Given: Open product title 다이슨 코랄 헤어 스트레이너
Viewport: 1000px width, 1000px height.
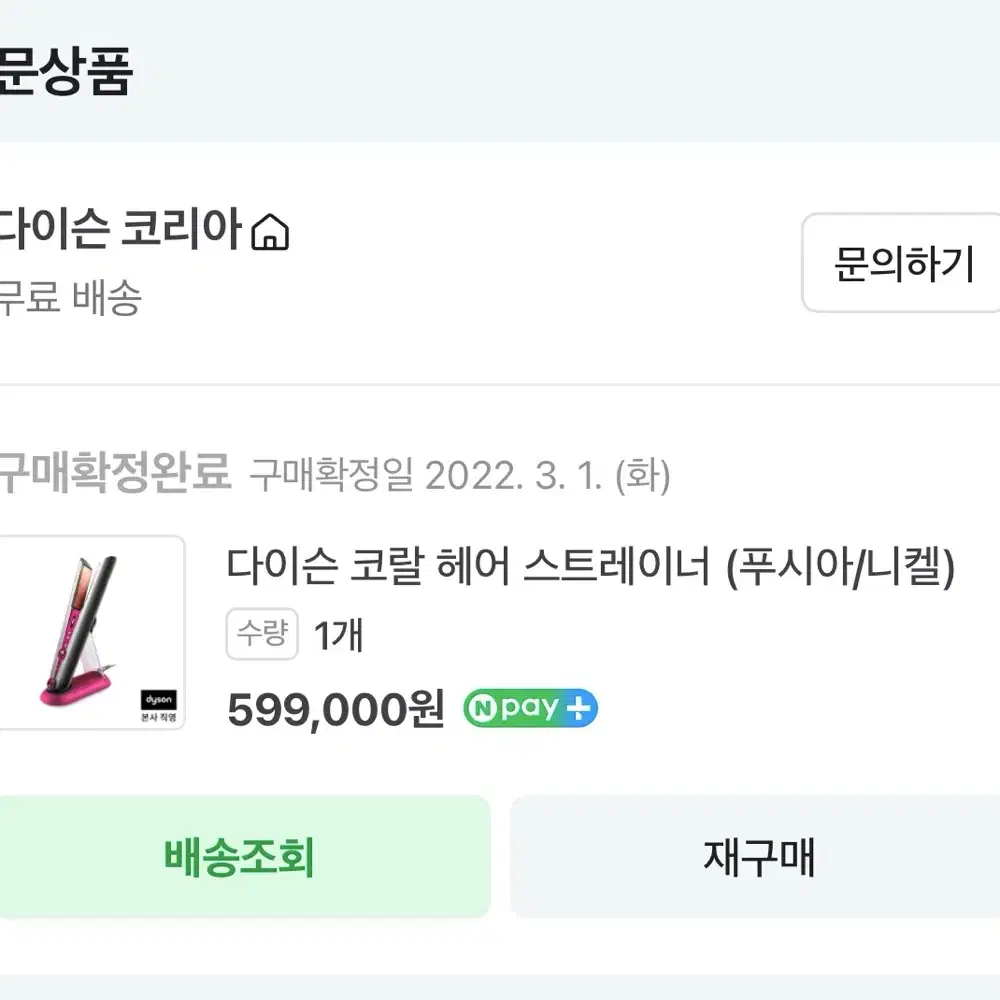Looking at the screenshot, I should pyautogui.click(x=468, y=566).
